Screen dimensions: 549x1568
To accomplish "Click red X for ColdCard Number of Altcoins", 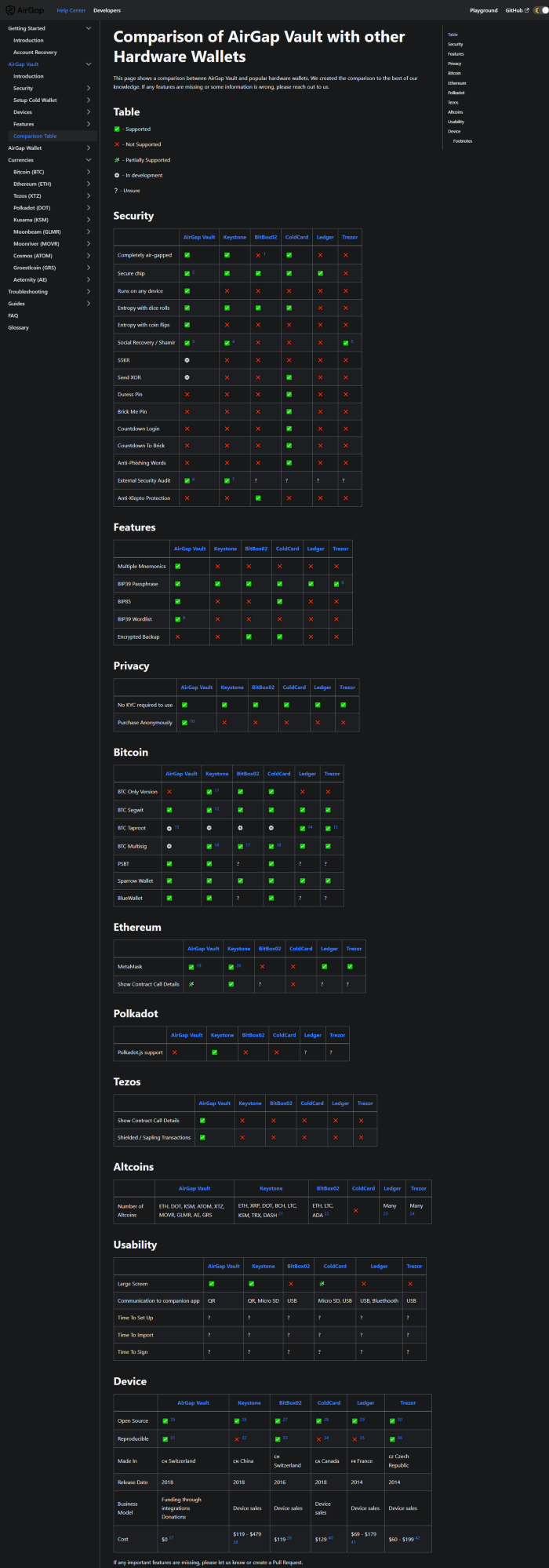I will (355, 1211).
